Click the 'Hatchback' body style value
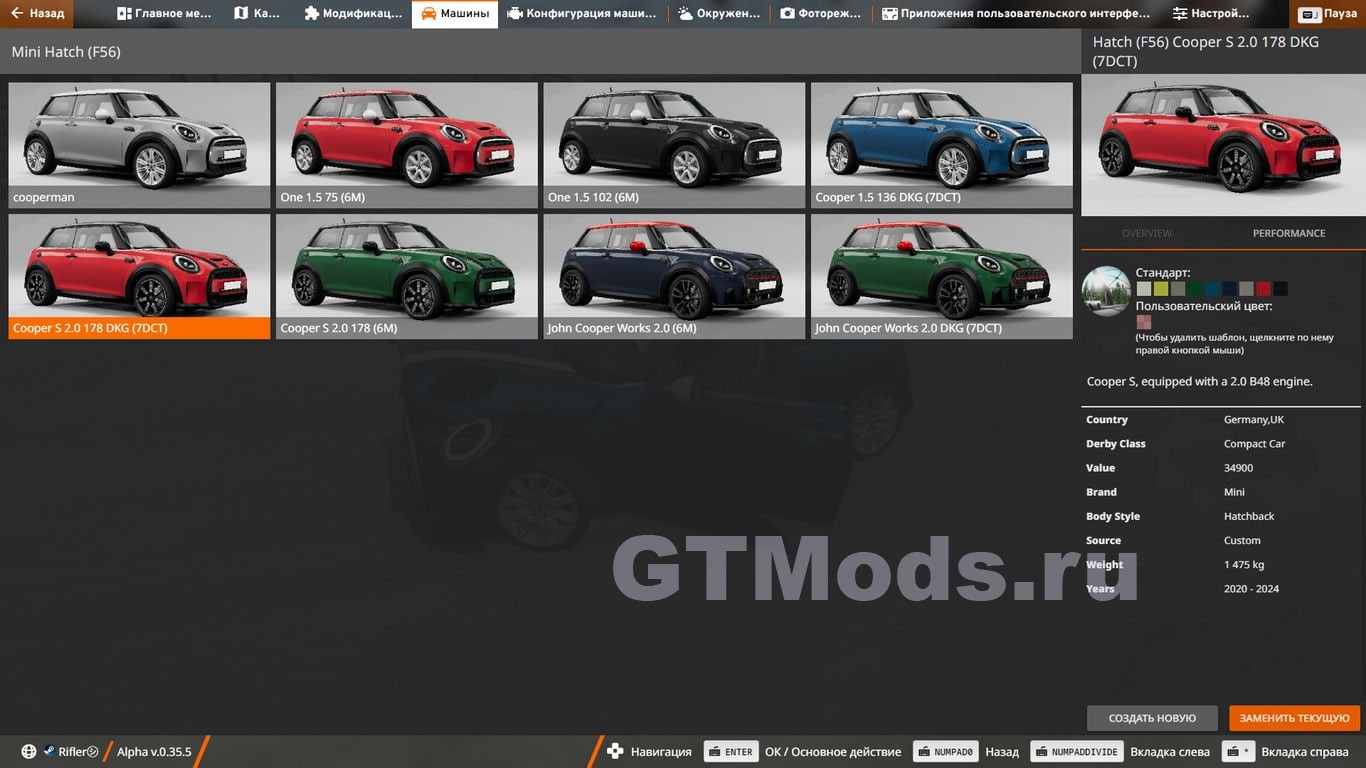1366x768 pixels. point(1249,516)
